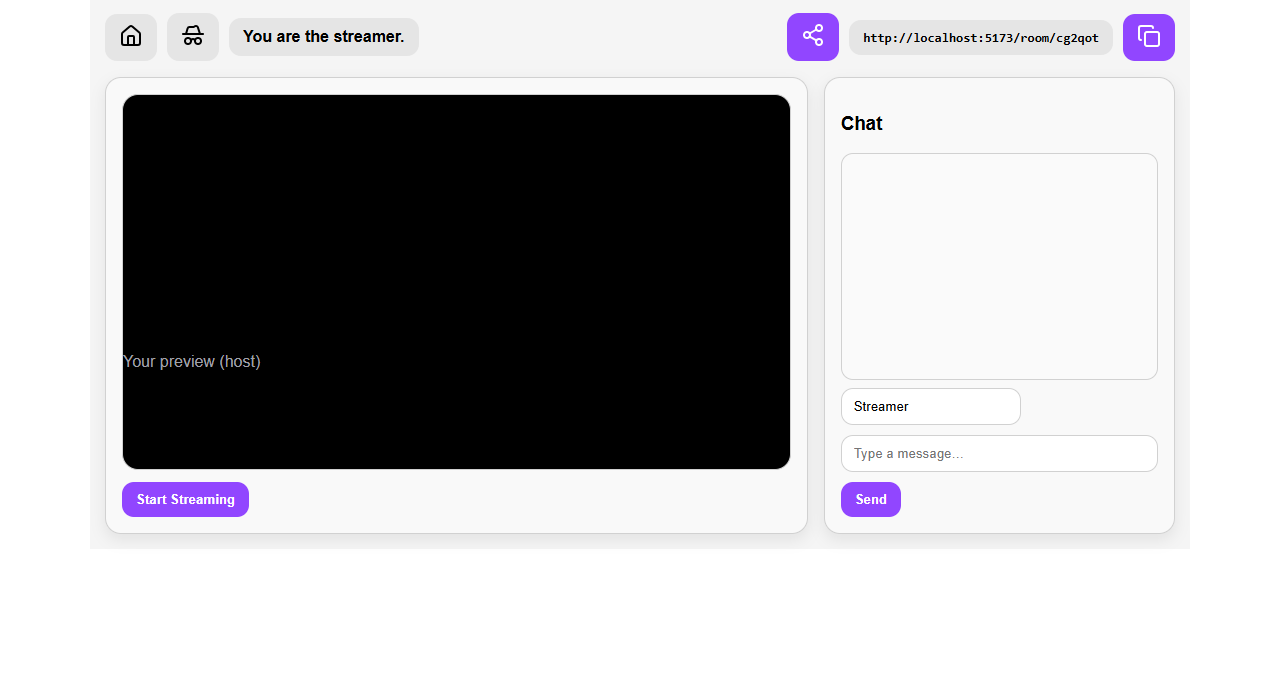This screenshot has height=692, width=1262.
Task: Click the empty chat messages panel
Action: click(x=999, y=266)
